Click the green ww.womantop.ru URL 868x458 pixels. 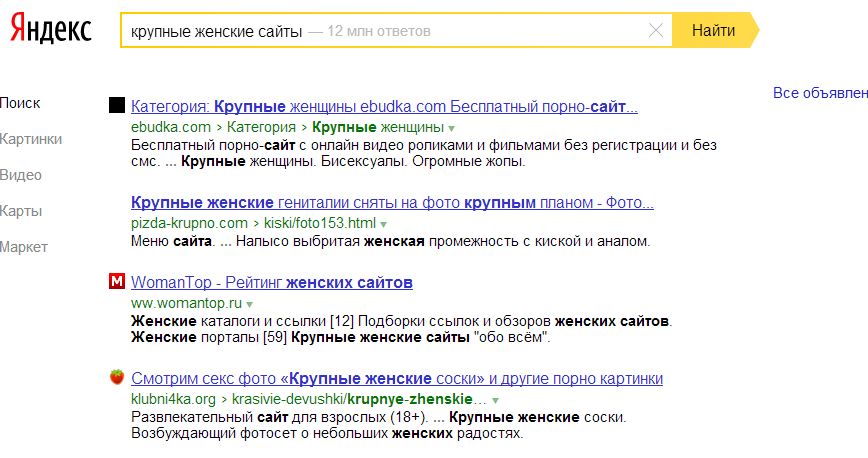pyautogui.click(x=186, y=302)
